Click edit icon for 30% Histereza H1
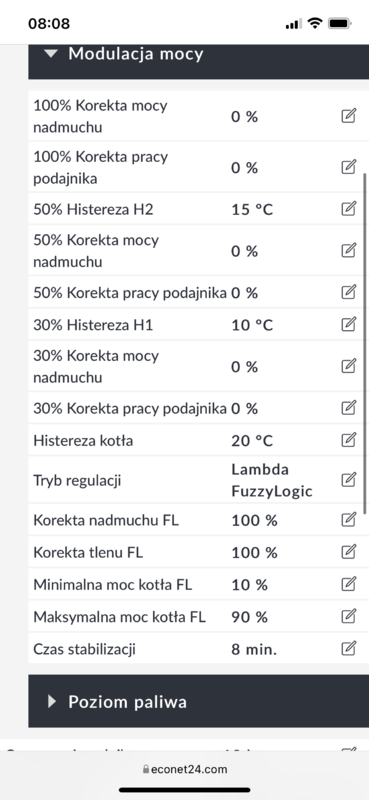The image size is (369, 800). pos(348,324)
